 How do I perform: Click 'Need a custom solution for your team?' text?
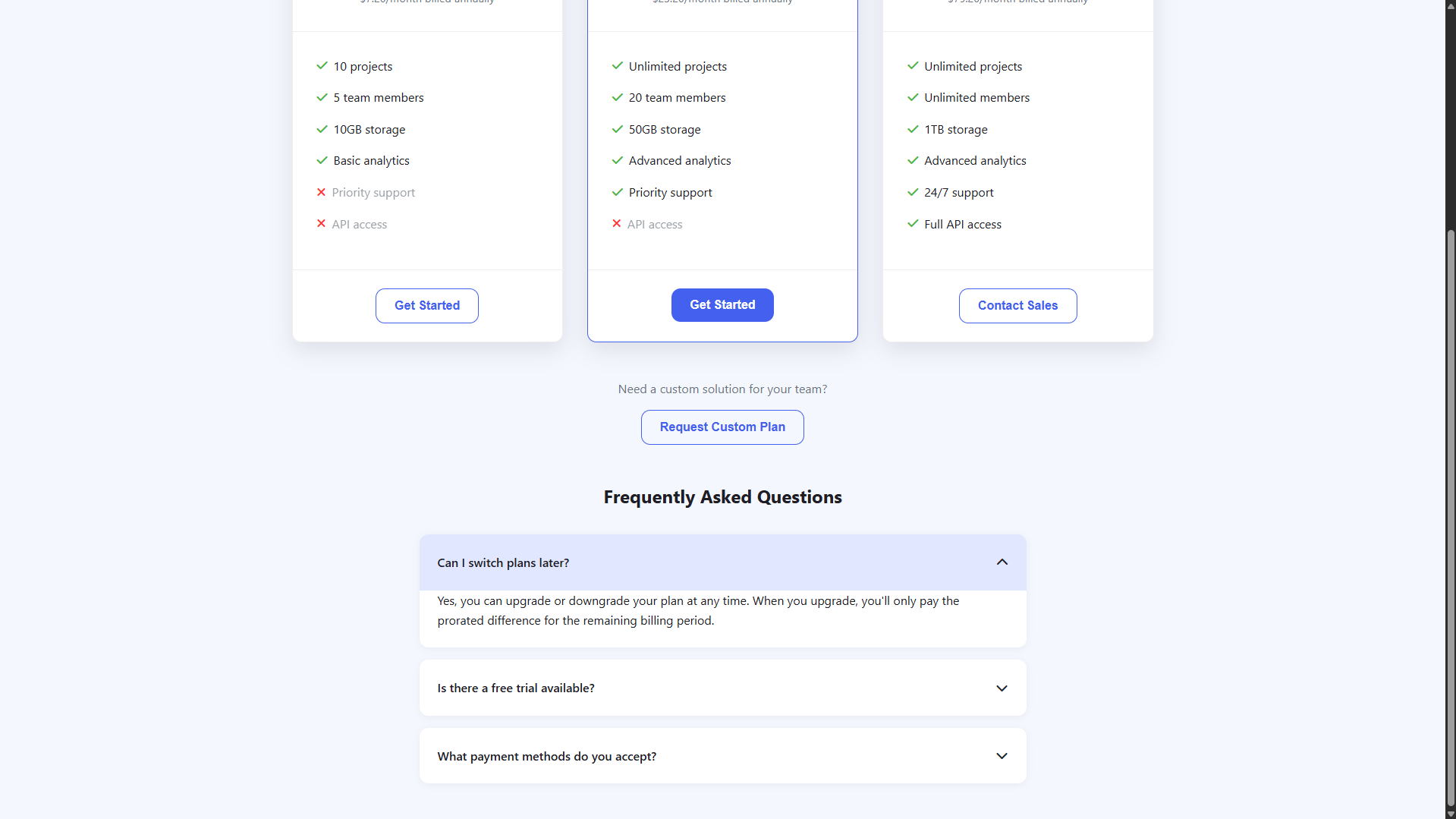click(x=722, y=389)
